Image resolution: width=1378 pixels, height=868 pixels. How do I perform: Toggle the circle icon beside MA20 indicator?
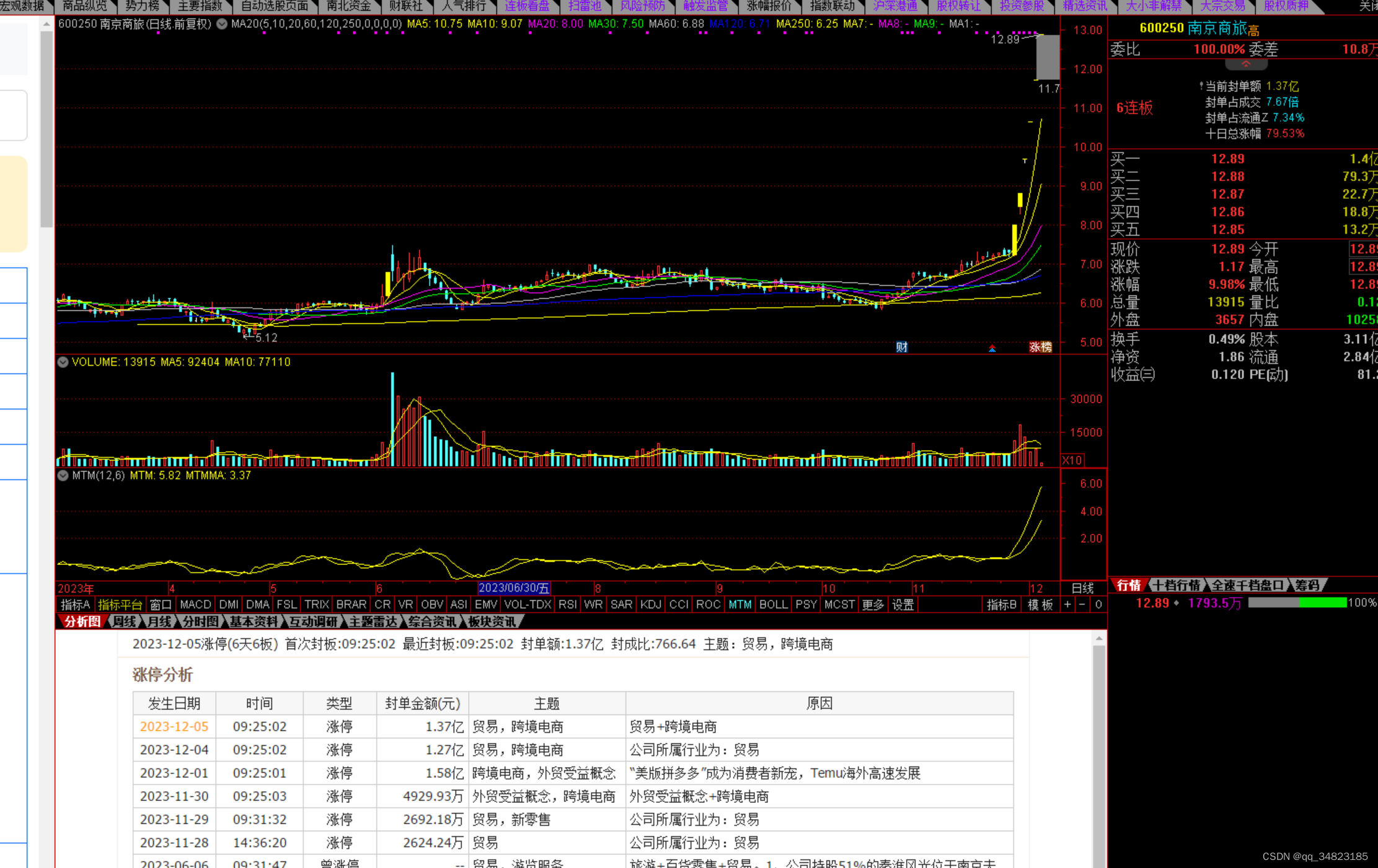tap(222, 24)
